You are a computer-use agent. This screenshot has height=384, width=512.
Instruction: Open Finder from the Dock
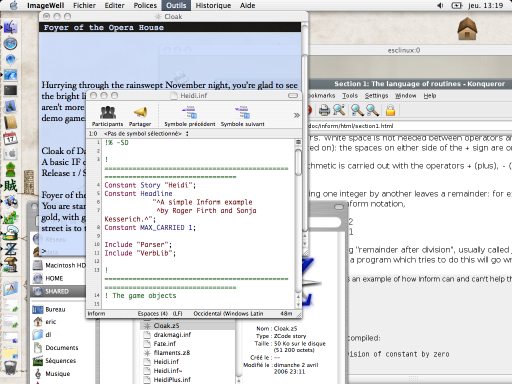10,27
